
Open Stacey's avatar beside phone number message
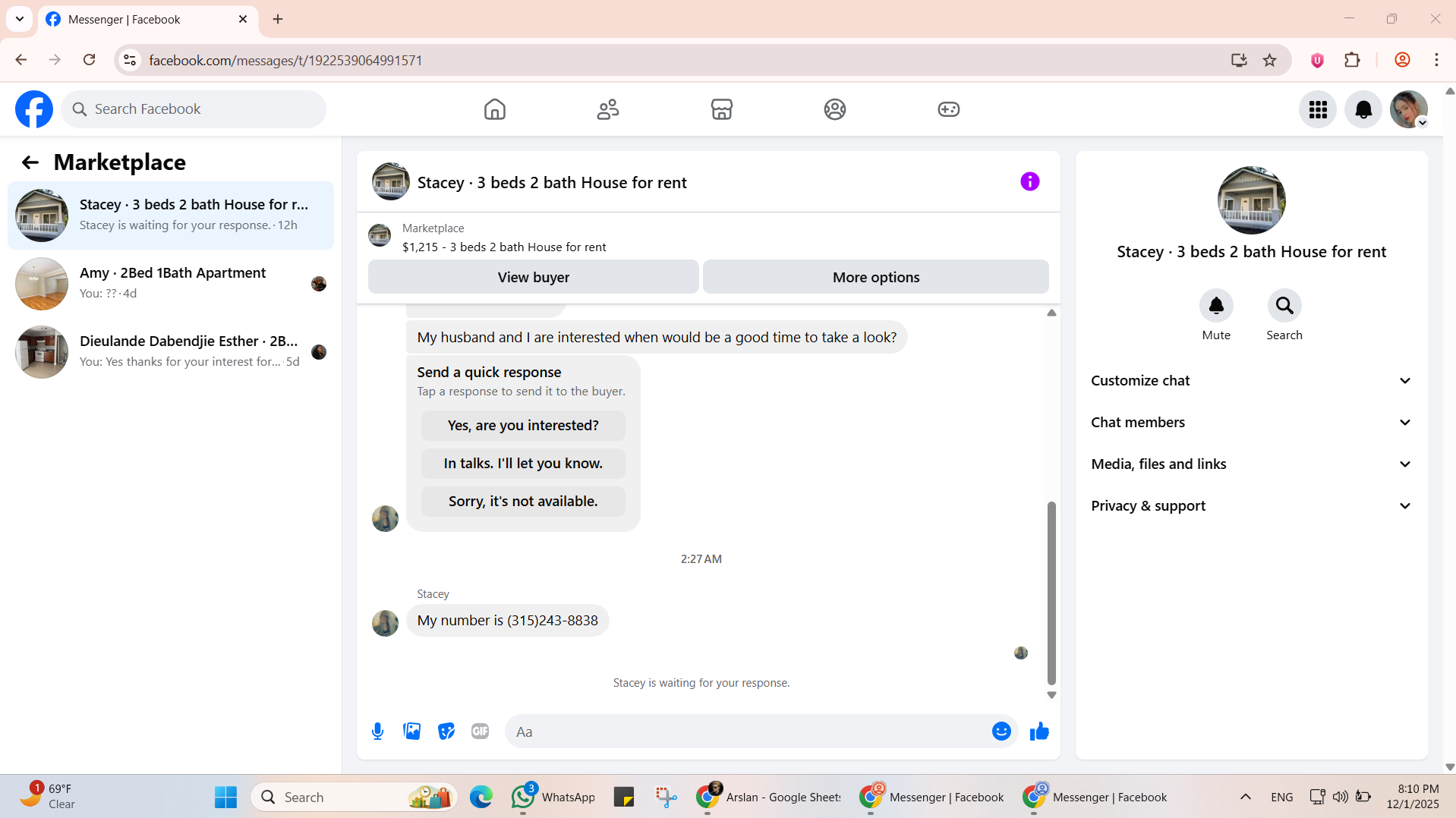385,623
